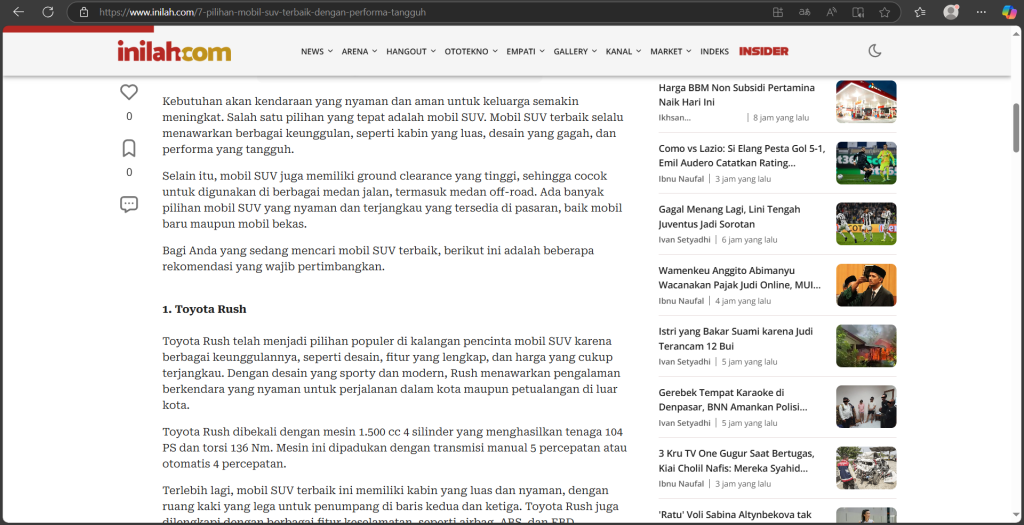Open Harga BBM Non Subsidi Pertamina article

click(737, 95)
